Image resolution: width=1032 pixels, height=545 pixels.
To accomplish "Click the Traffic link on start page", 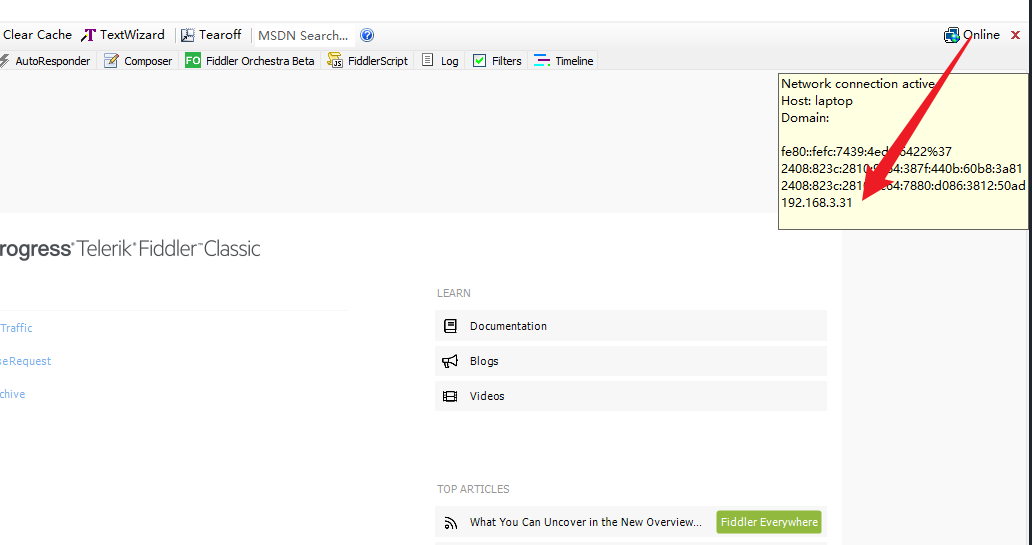I will (16, 328).
